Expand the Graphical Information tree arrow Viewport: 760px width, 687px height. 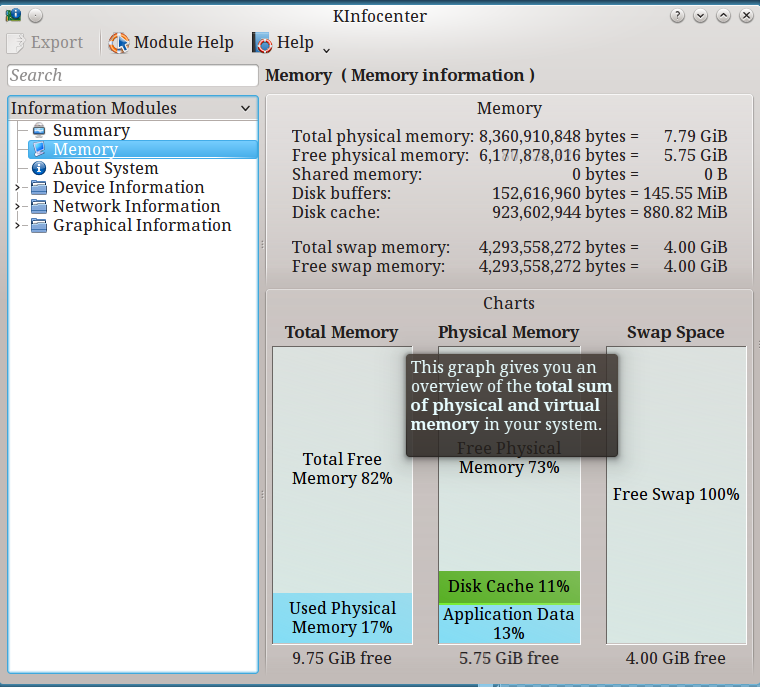17,225
